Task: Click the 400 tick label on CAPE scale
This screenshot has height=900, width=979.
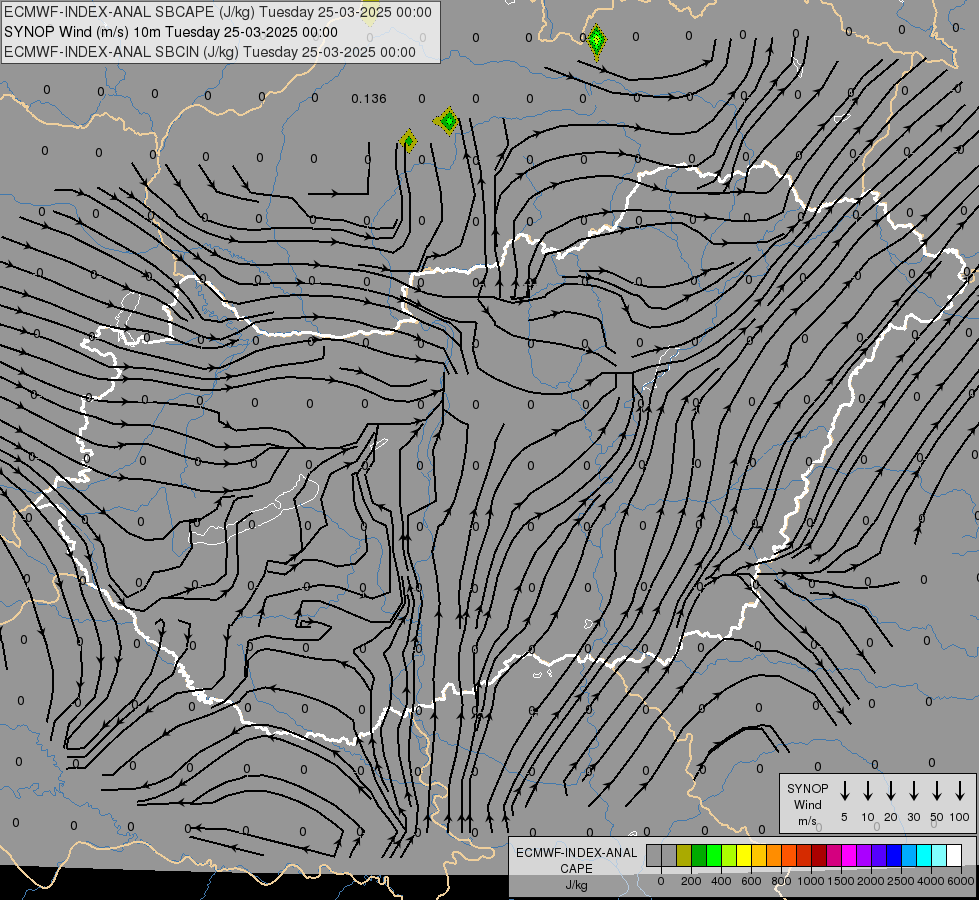Action: tap(721, 881)
